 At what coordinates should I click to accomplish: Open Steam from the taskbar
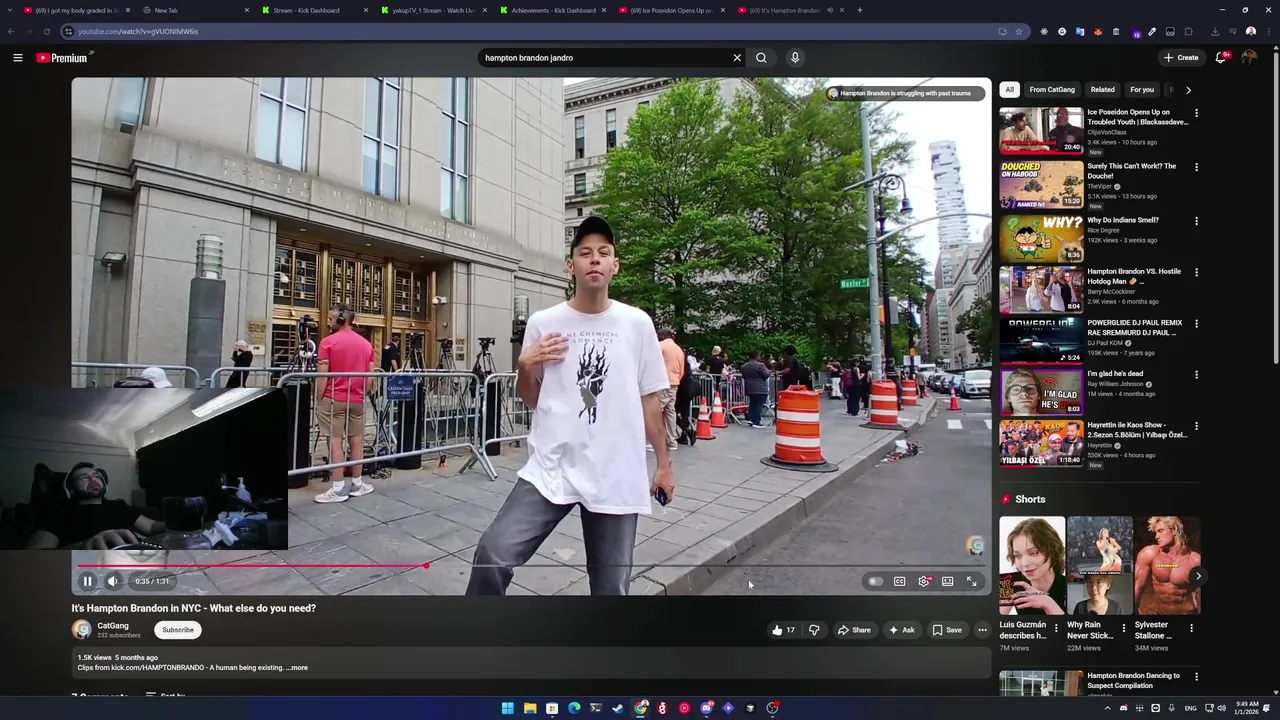618,708
